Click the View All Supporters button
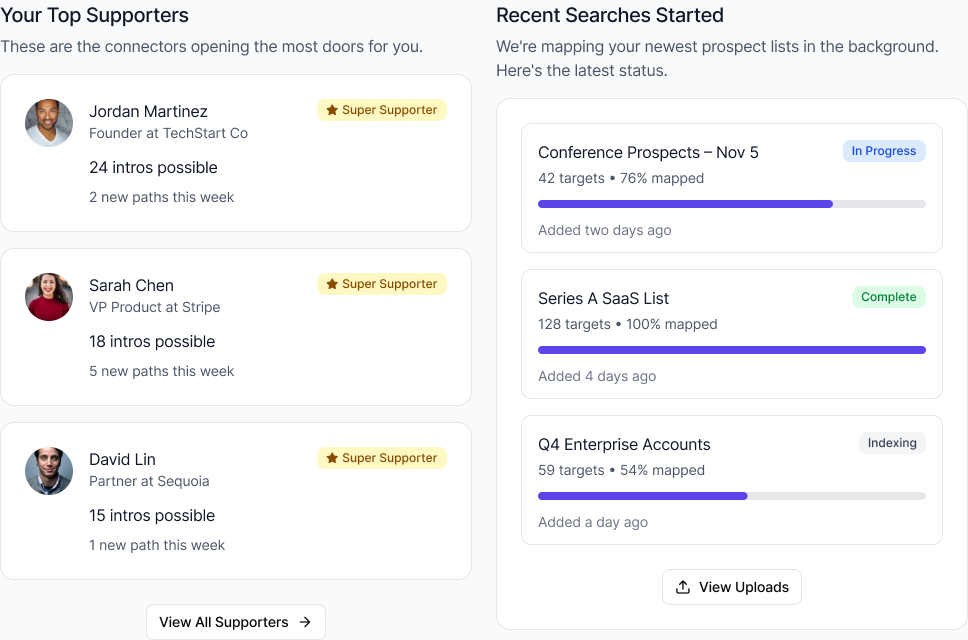Viewport: 968px width, 640px height. tap(236, 621)
